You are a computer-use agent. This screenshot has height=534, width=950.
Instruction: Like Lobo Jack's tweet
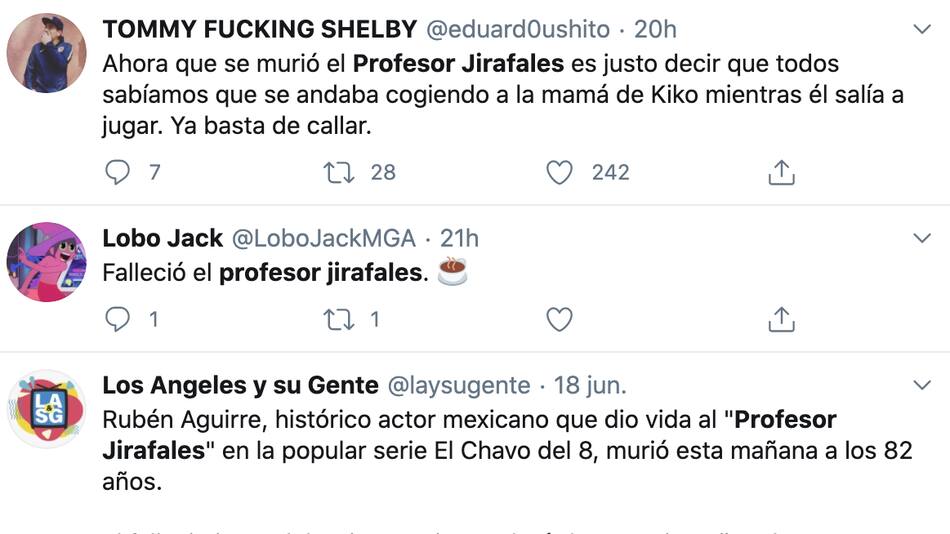pos(559,320)
